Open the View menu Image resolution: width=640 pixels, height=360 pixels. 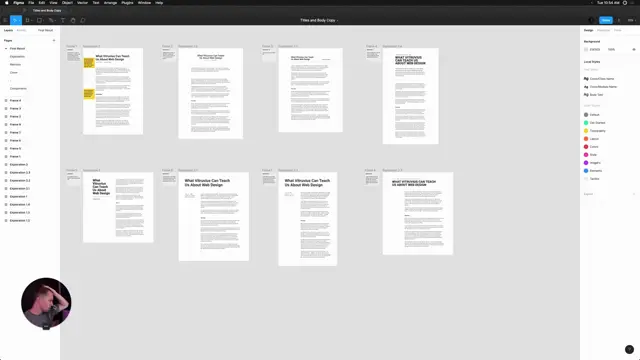tap(53, 2)
